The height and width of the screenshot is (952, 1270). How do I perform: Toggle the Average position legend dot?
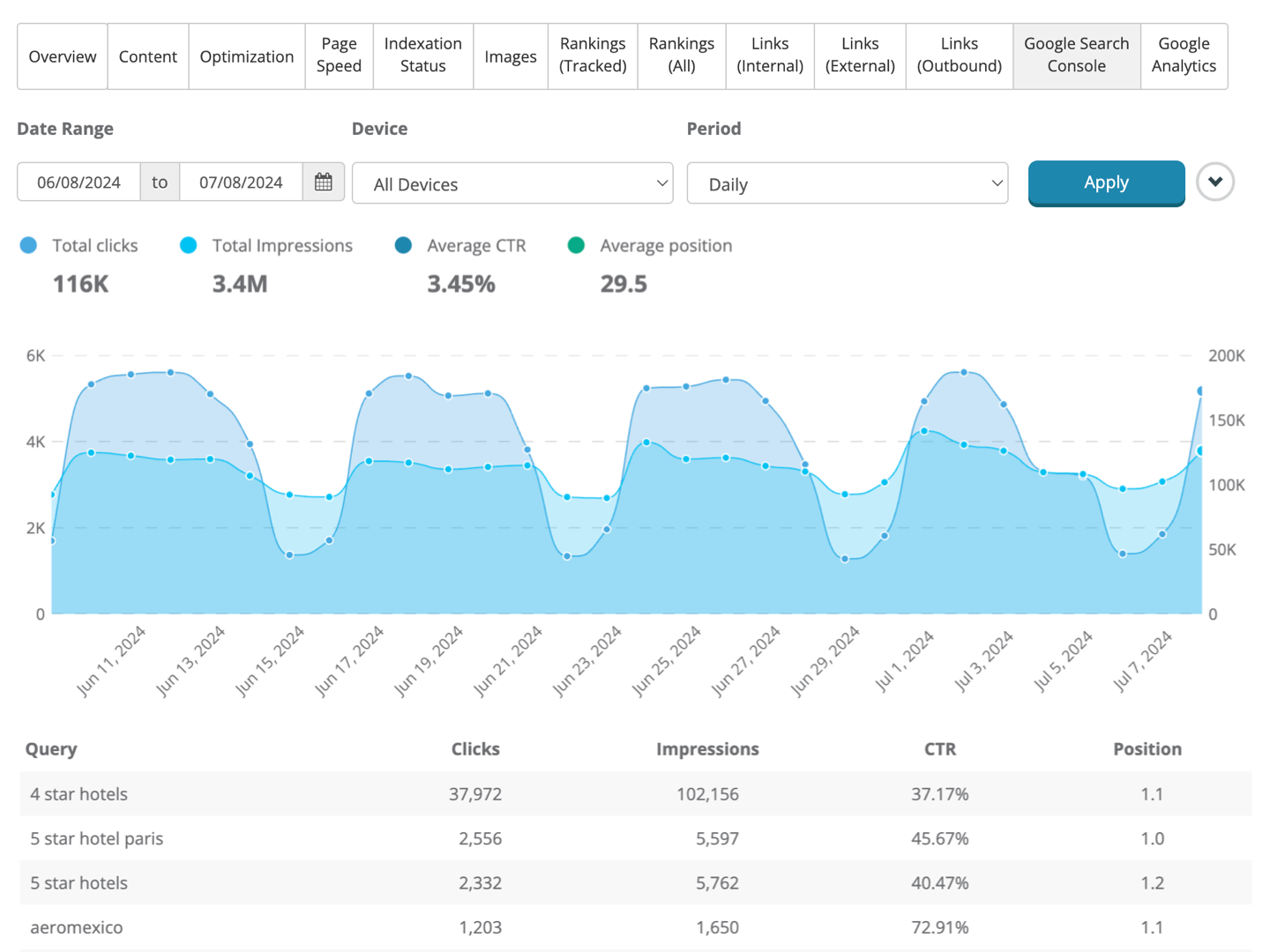pyautogui.click(x=576, y=245)
